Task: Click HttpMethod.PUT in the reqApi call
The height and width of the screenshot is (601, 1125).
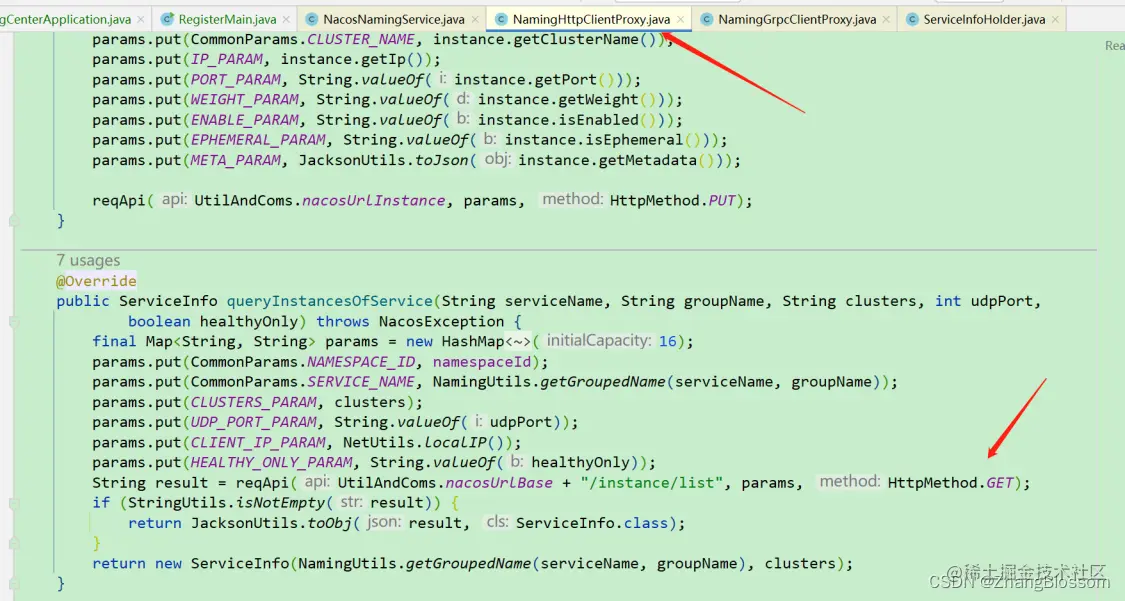Action: point(673,201)
